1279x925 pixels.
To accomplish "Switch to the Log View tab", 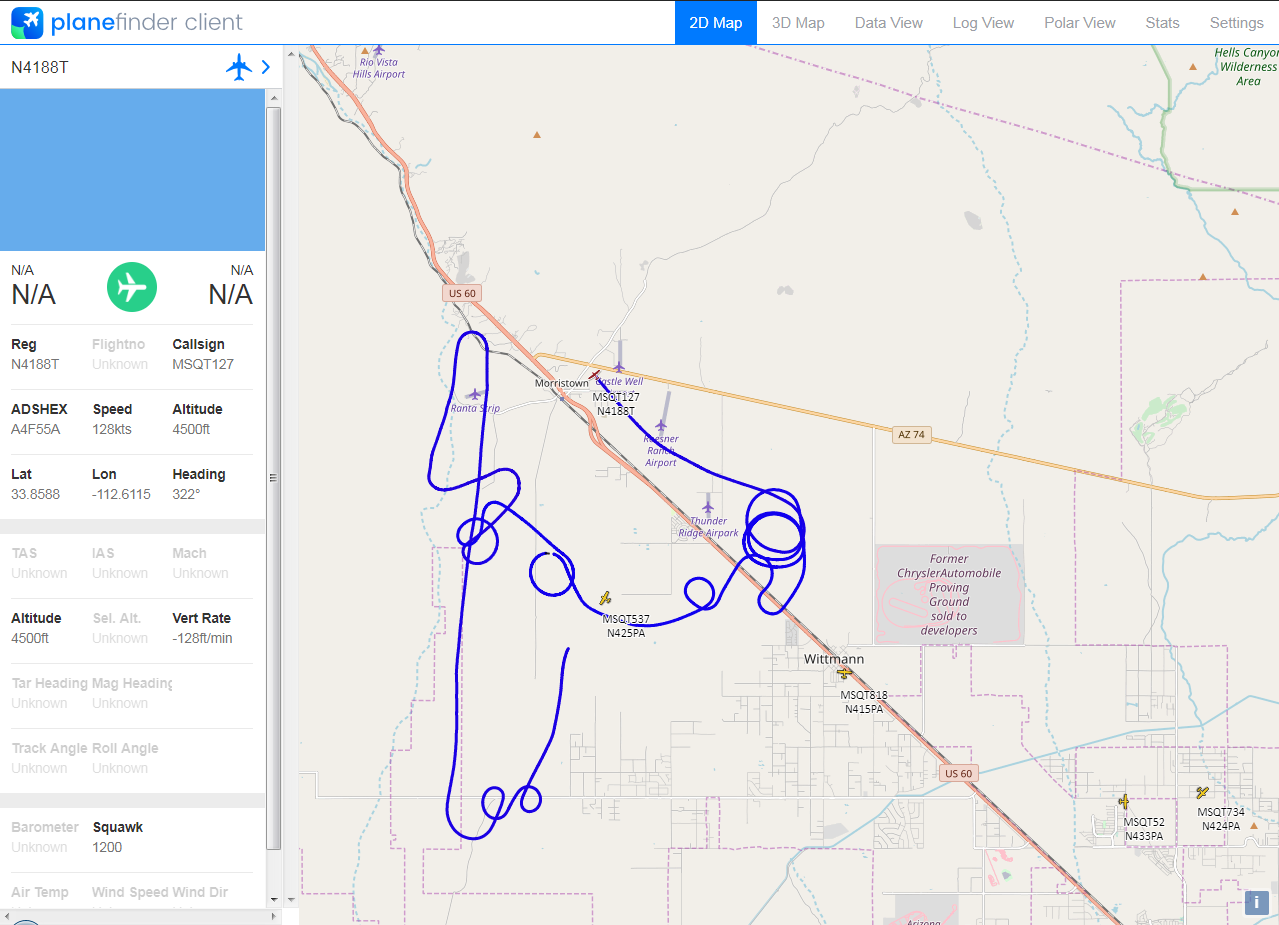I will [983, 22].
